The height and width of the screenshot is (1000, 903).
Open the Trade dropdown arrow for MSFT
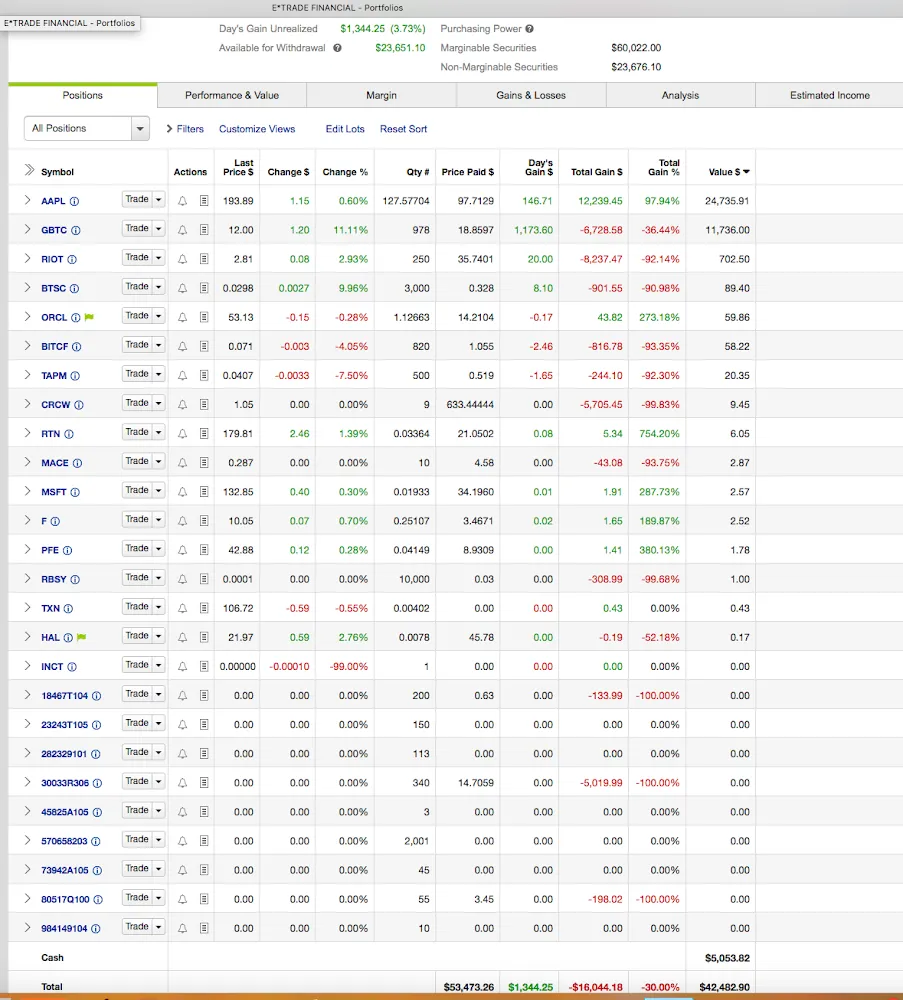pos(159,490)
